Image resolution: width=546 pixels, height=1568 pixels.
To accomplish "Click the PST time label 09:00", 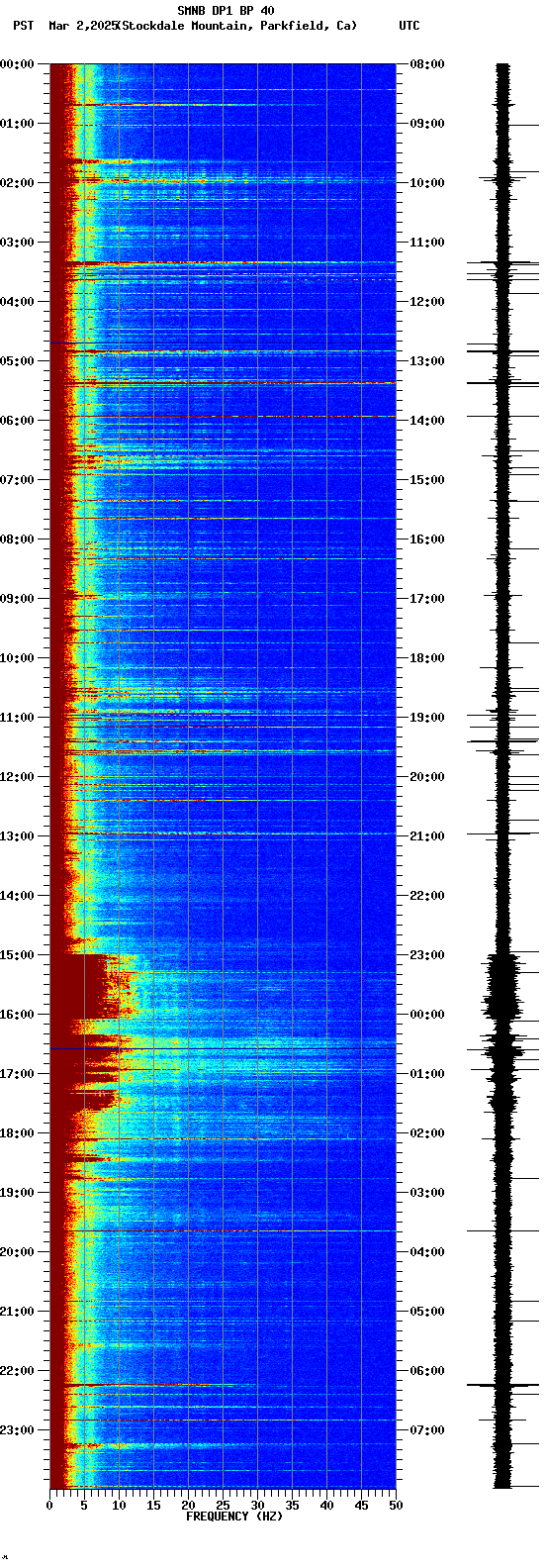I will pyautogui.click(x=17, y=599).
